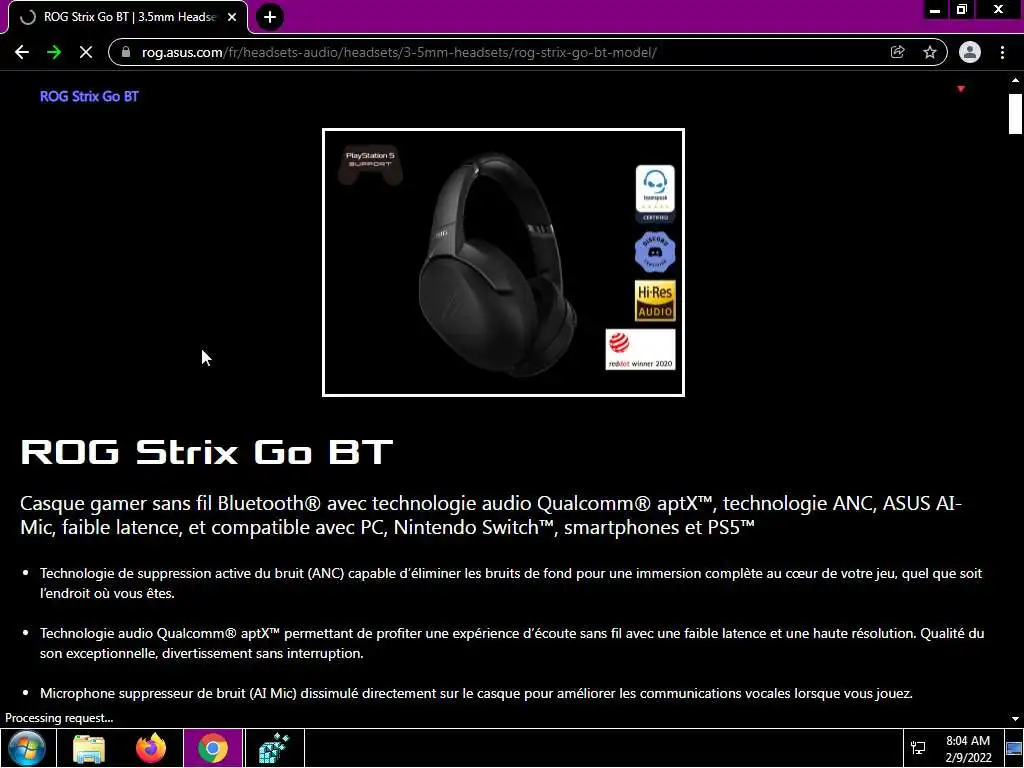Click the Qualcomm aptX bullet text

pos(512,643)
